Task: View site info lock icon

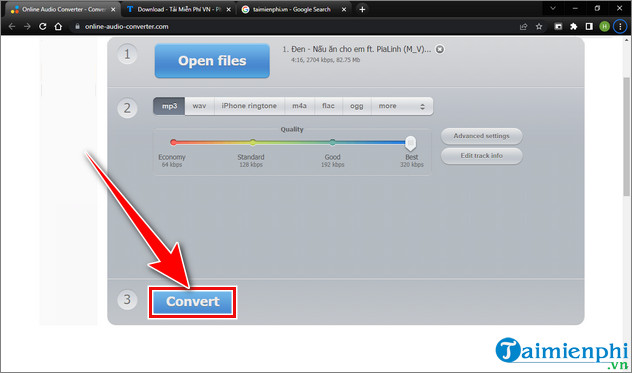Action: (77, 27)
